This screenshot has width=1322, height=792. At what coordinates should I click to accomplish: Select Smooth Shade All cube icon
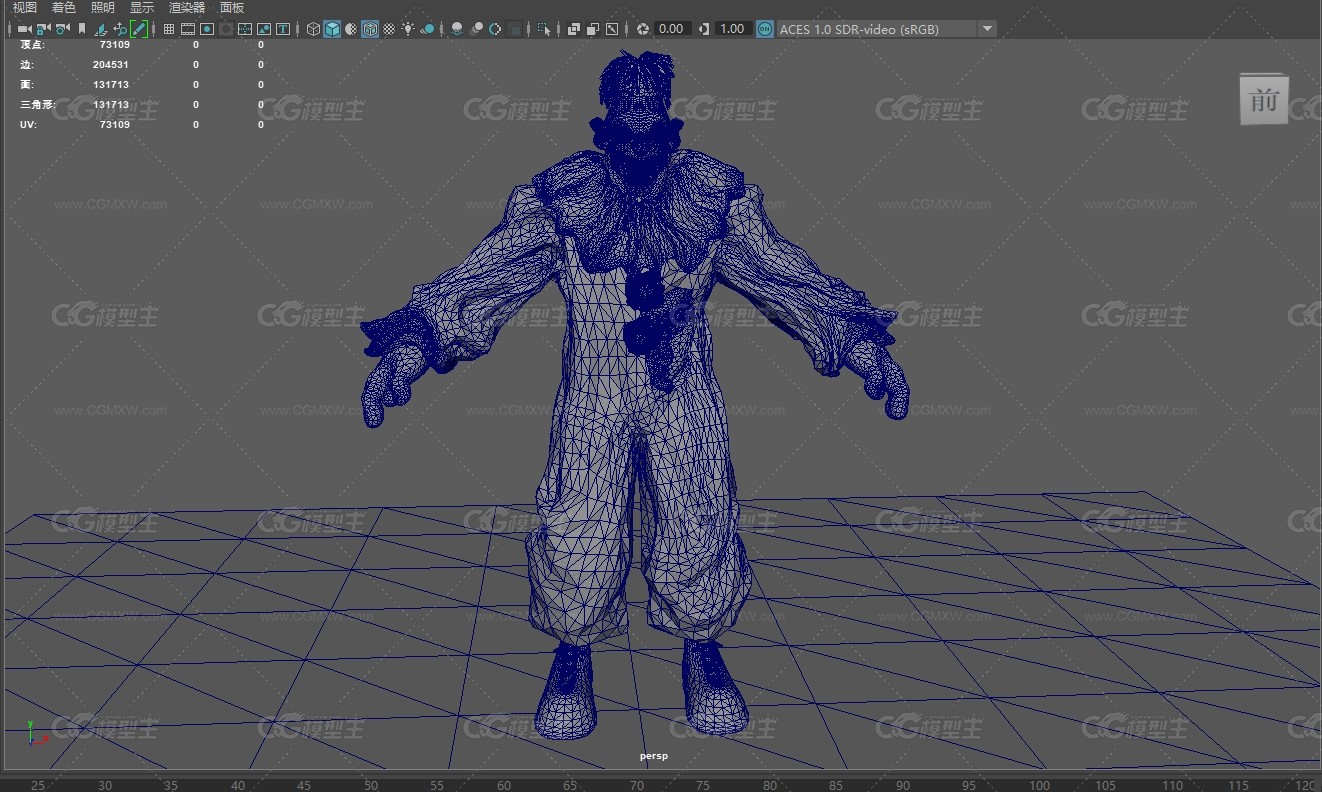332,29
